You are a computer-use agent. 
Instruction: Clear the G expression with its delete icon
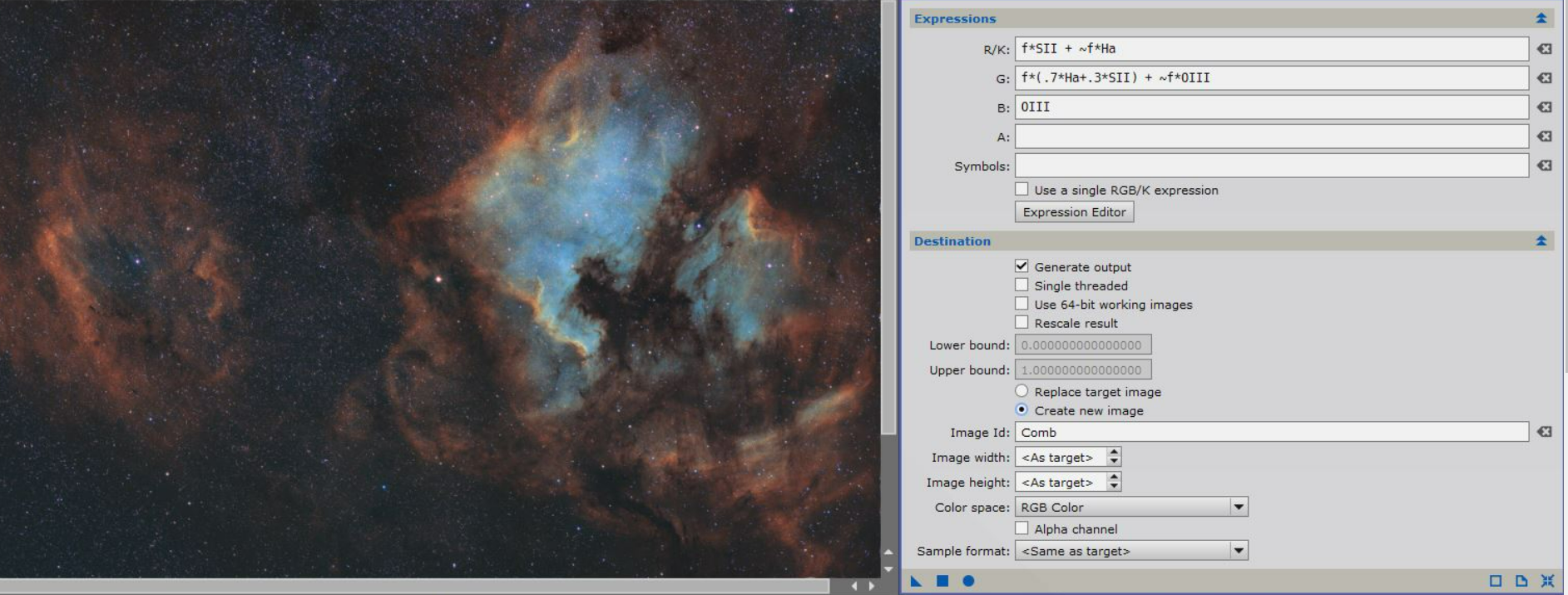pyautogui.click(x=1544, y=78)
